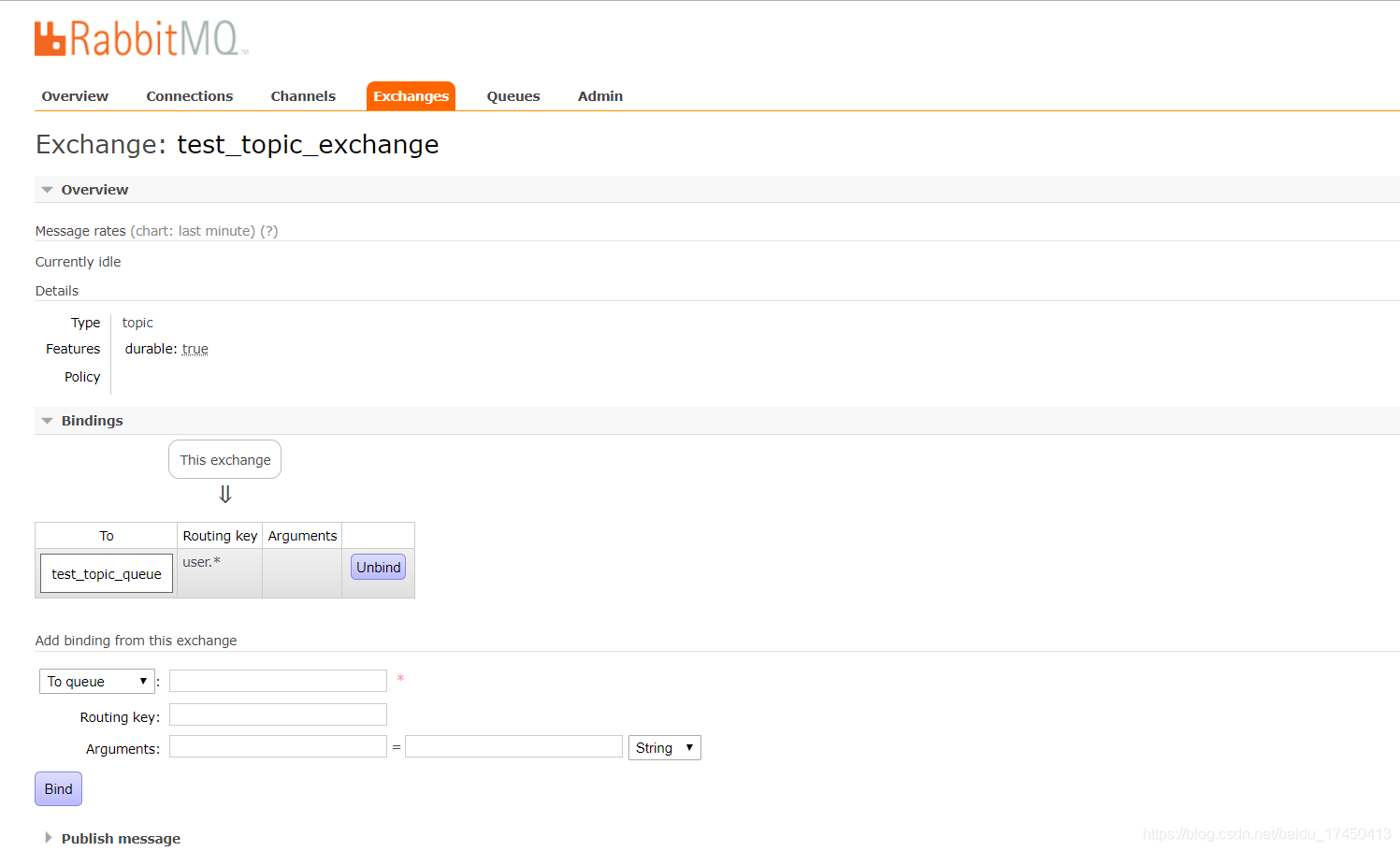Select the Exchanges tab
The image size is (1400, 851).
pyautogui.click(x=411, y=96)
